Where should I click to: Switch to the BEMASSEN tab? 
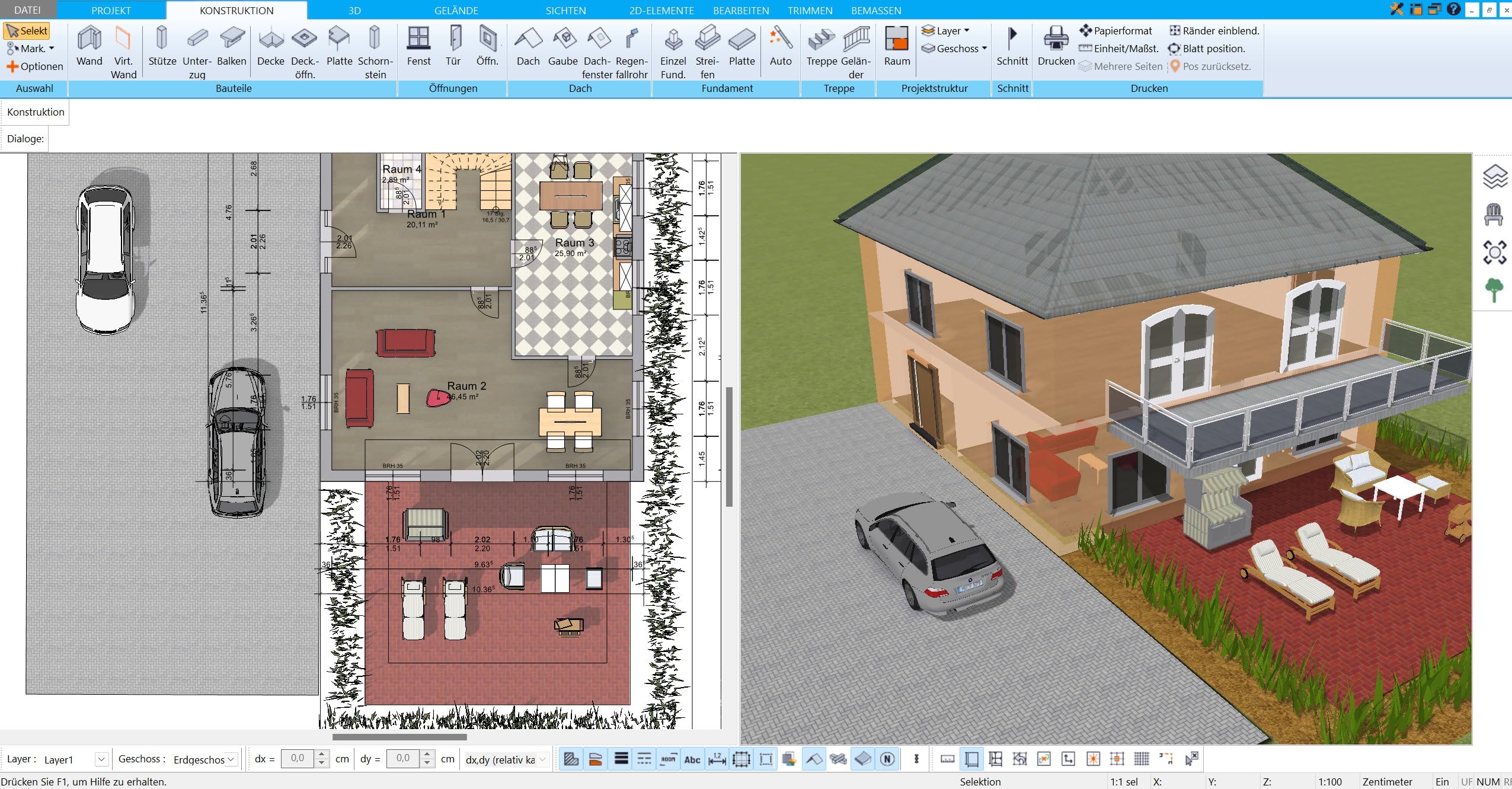[x=876, y=11]
